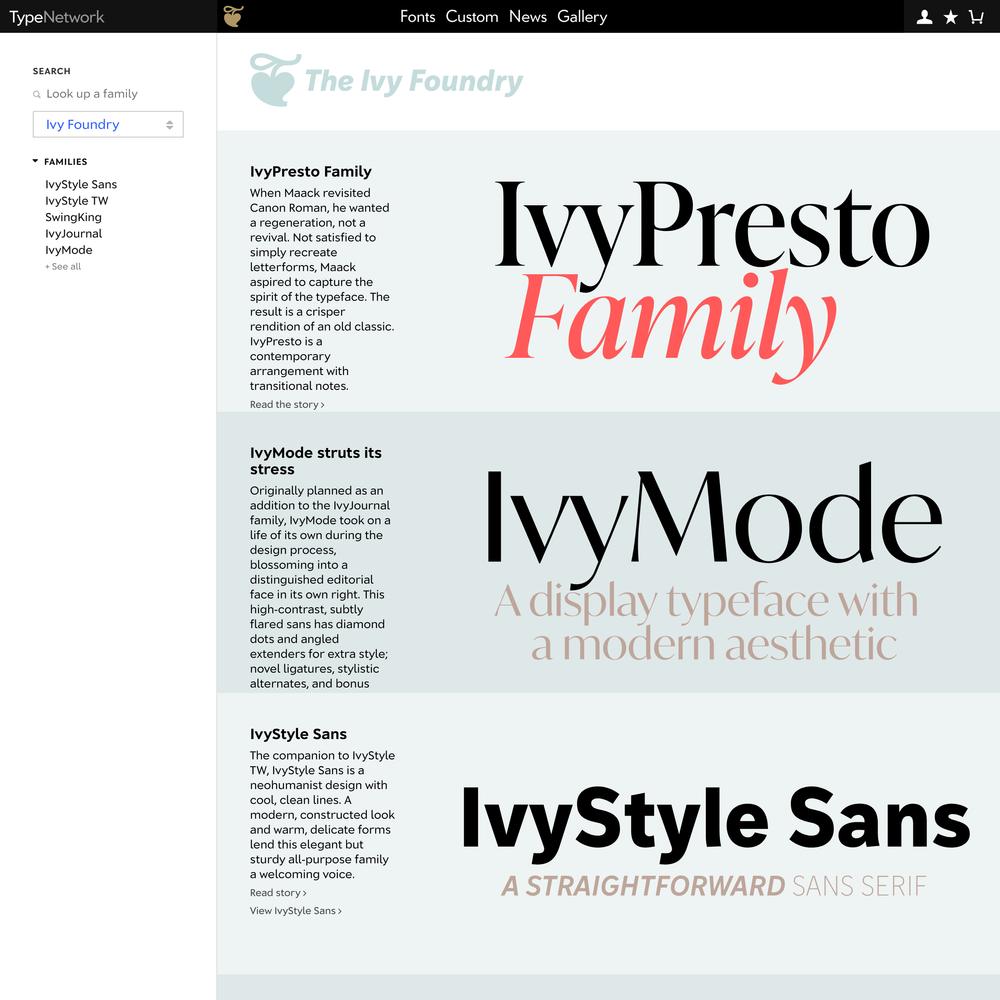Open the shopping cart icon
The width and height of the screenshot is (1000, 1000).
[x=976, y=17]
